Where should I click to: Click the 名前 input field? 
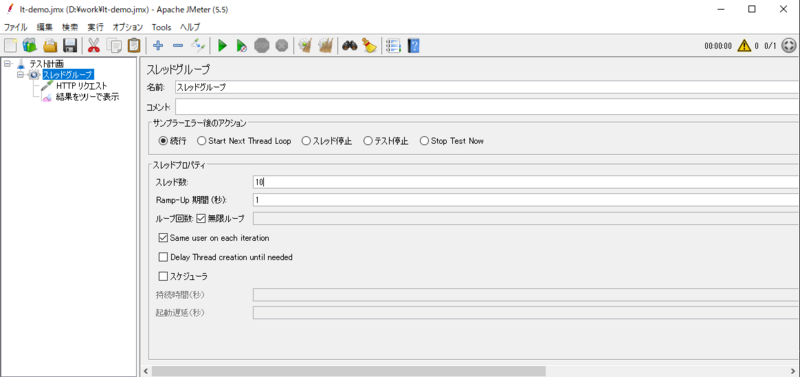pyautogui.click(x=487, y=87)
